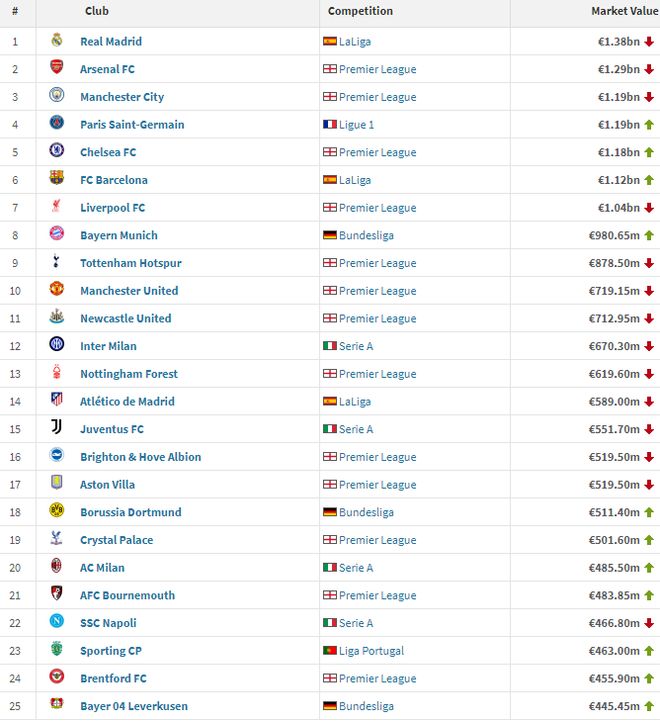Click the French flag beside Ligue 1

pos(330,124)
